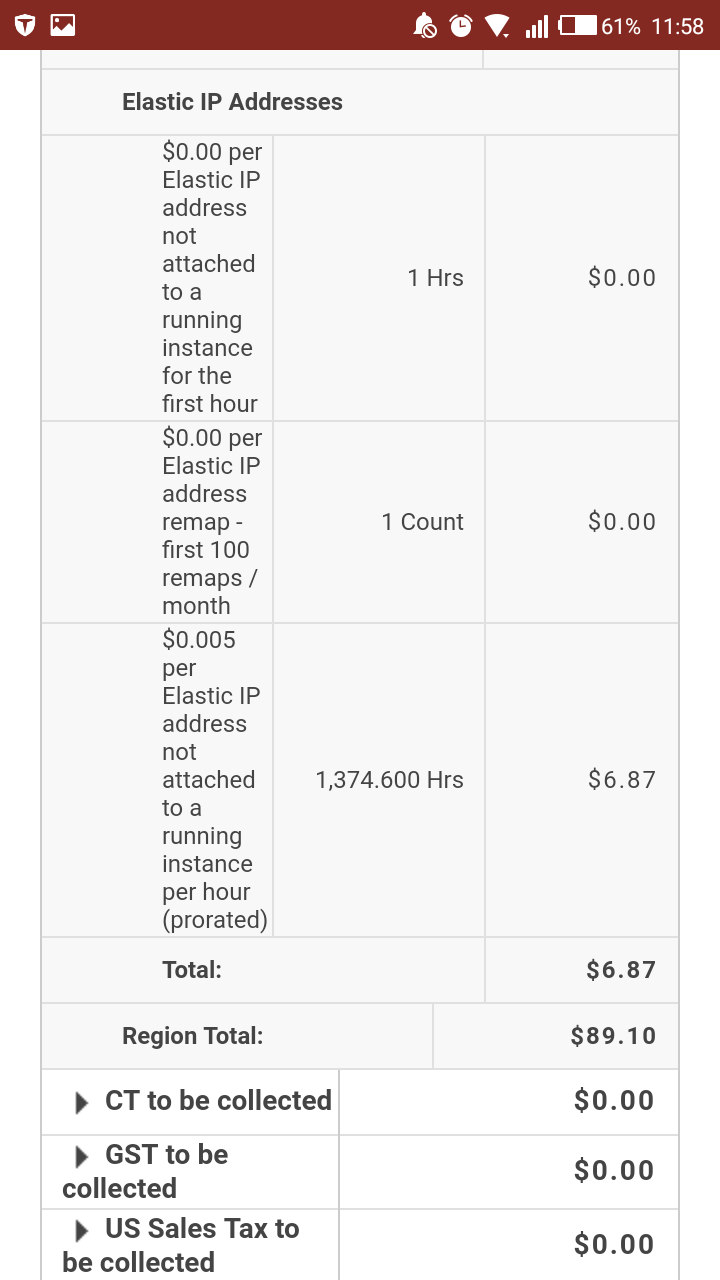Expand US Sales Tax to be collected
720x1280 pixels.
(82, 1231)
